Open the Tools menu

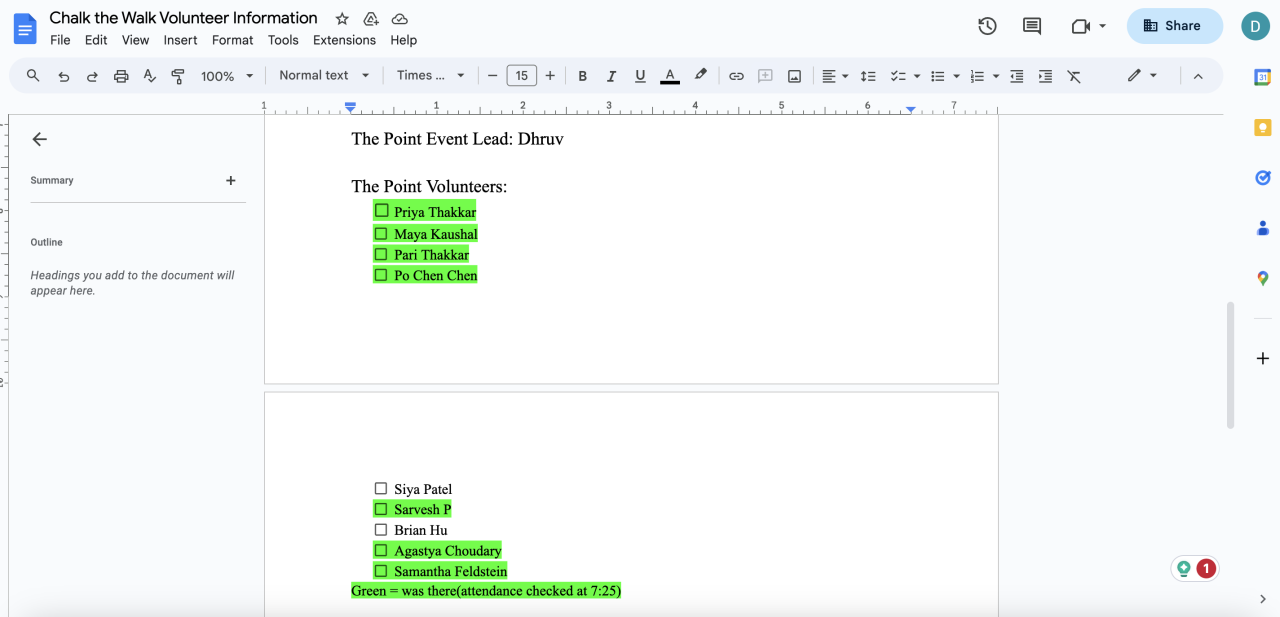click(283, 40)
